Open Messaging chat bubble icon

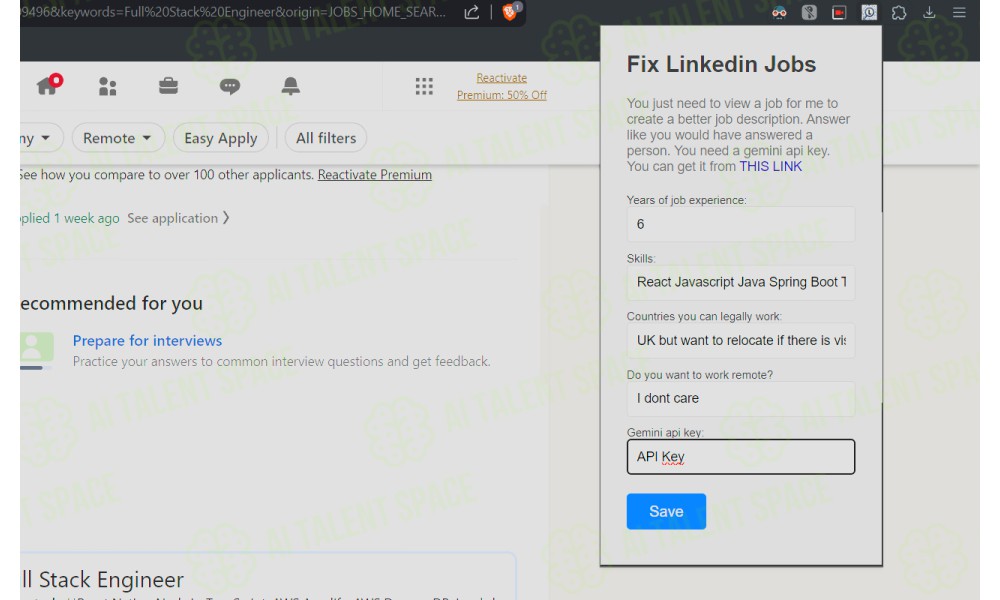click(230, 86)
